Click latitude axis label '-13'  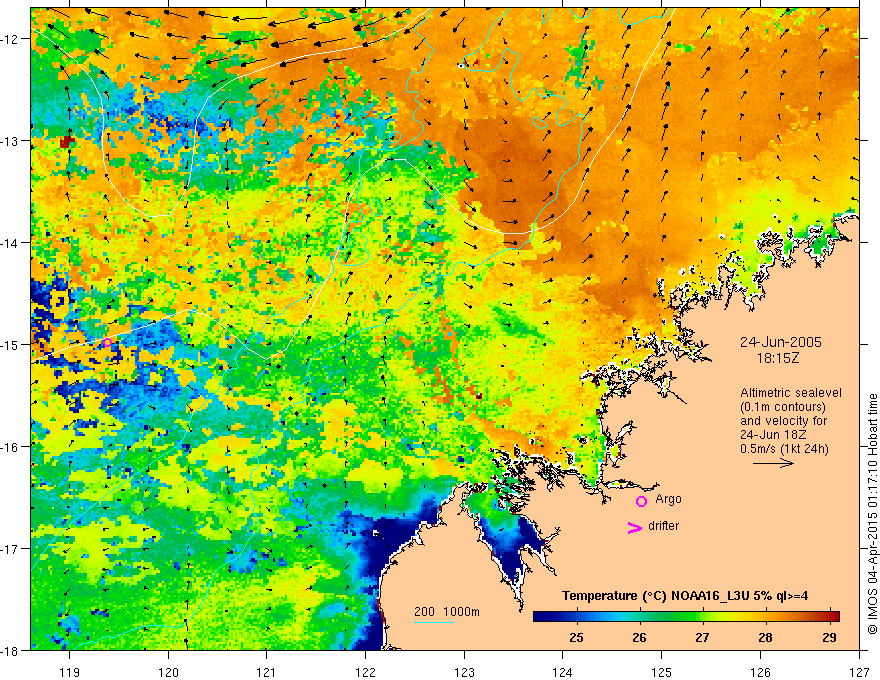(x=11, y=141)
